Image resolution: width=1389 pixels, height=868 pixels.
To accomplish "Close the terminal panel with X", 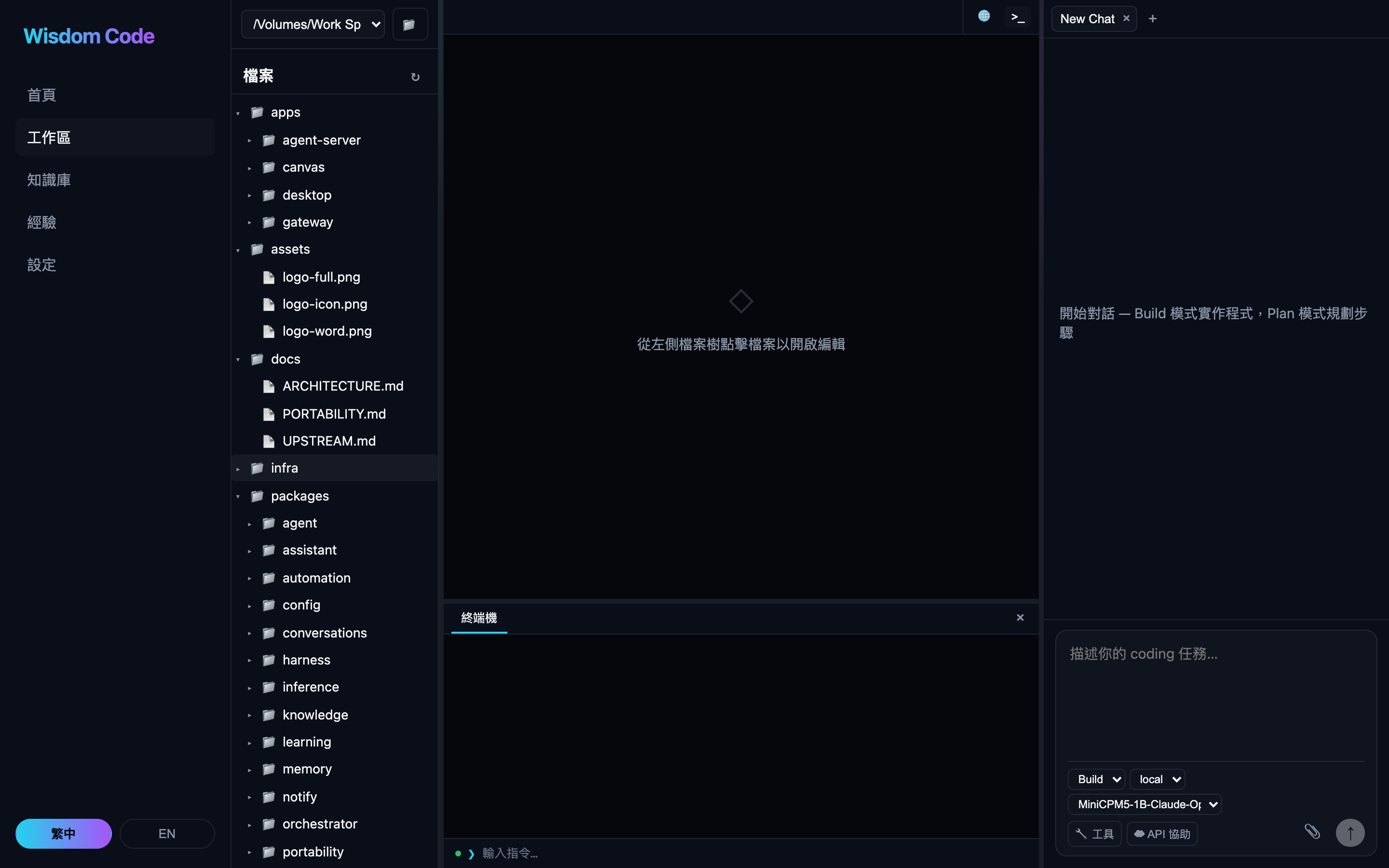I will [x=1020, y=618].
